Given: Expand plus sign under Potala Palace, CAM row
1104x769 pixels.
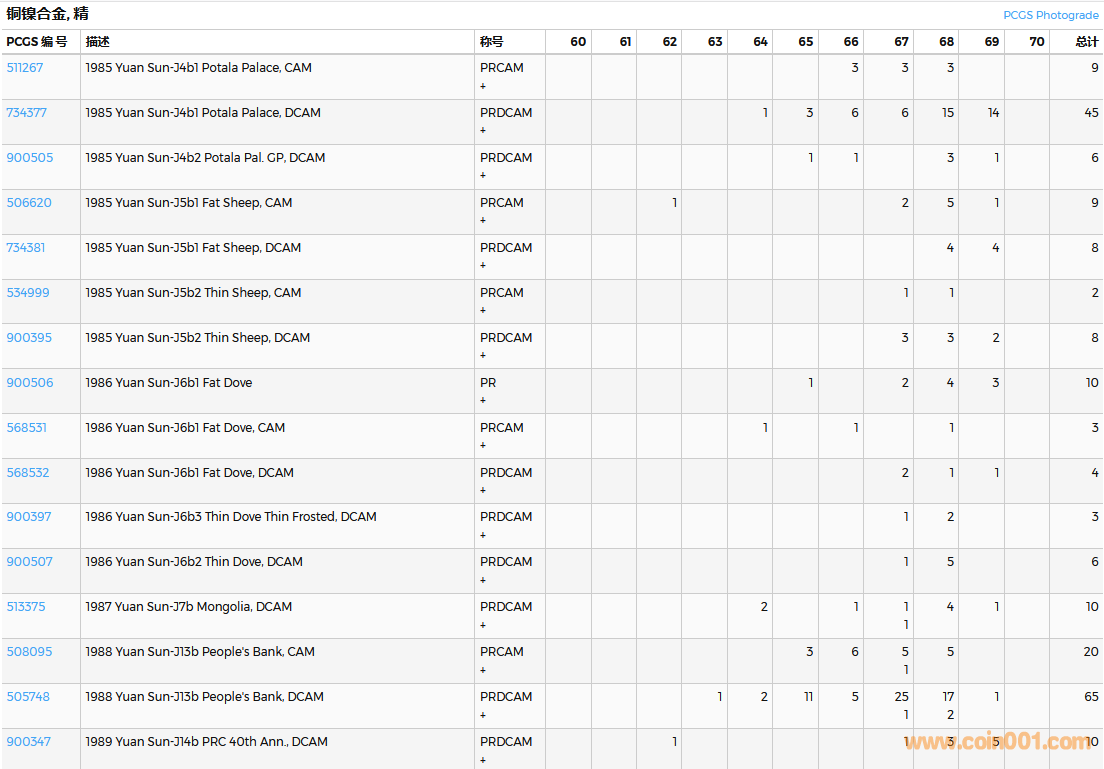Looking at the screenshot, I should coord(483,86).
